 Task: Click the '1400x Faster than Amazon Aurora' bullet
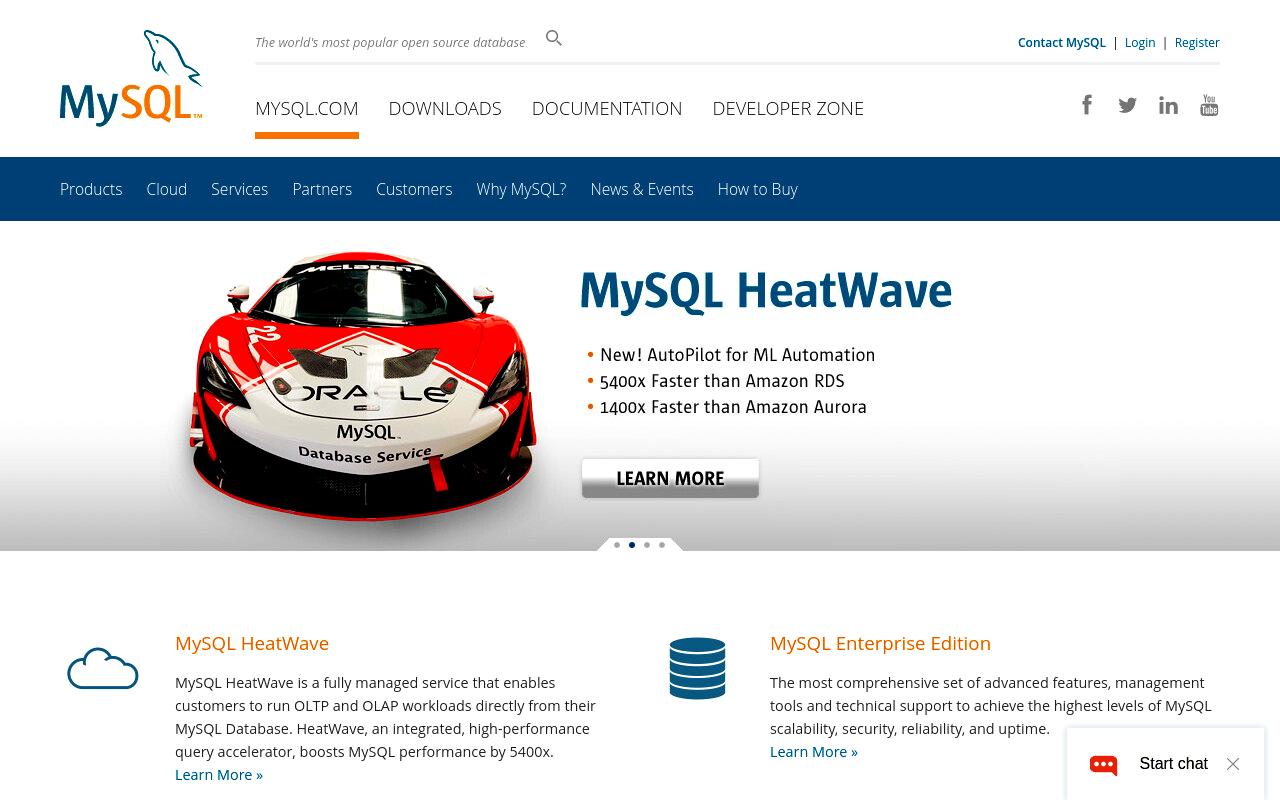727,407
